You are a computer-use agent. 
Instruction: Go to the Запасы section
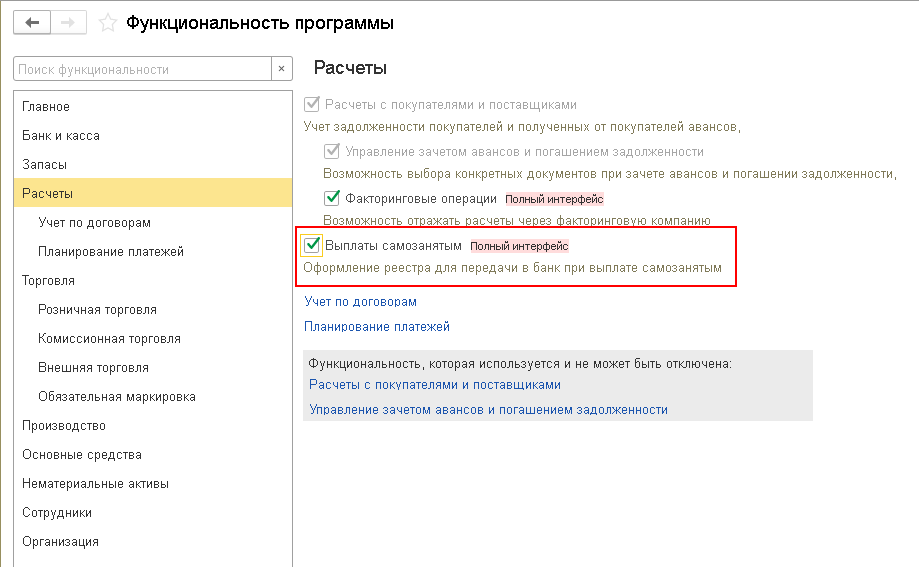click(x=45, y=165)
